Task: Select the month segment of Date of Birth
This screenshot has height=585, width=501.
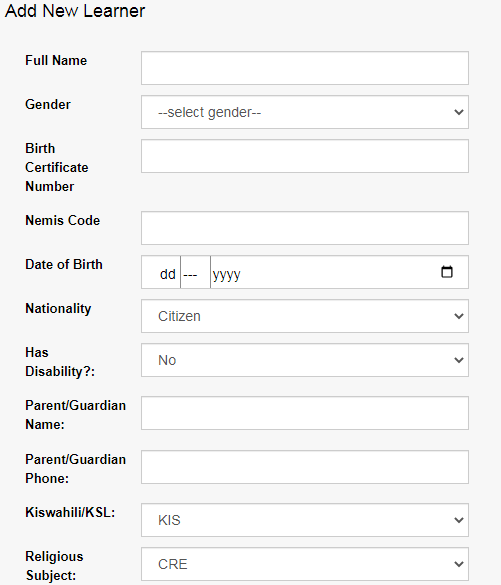Action: [190, 274]
